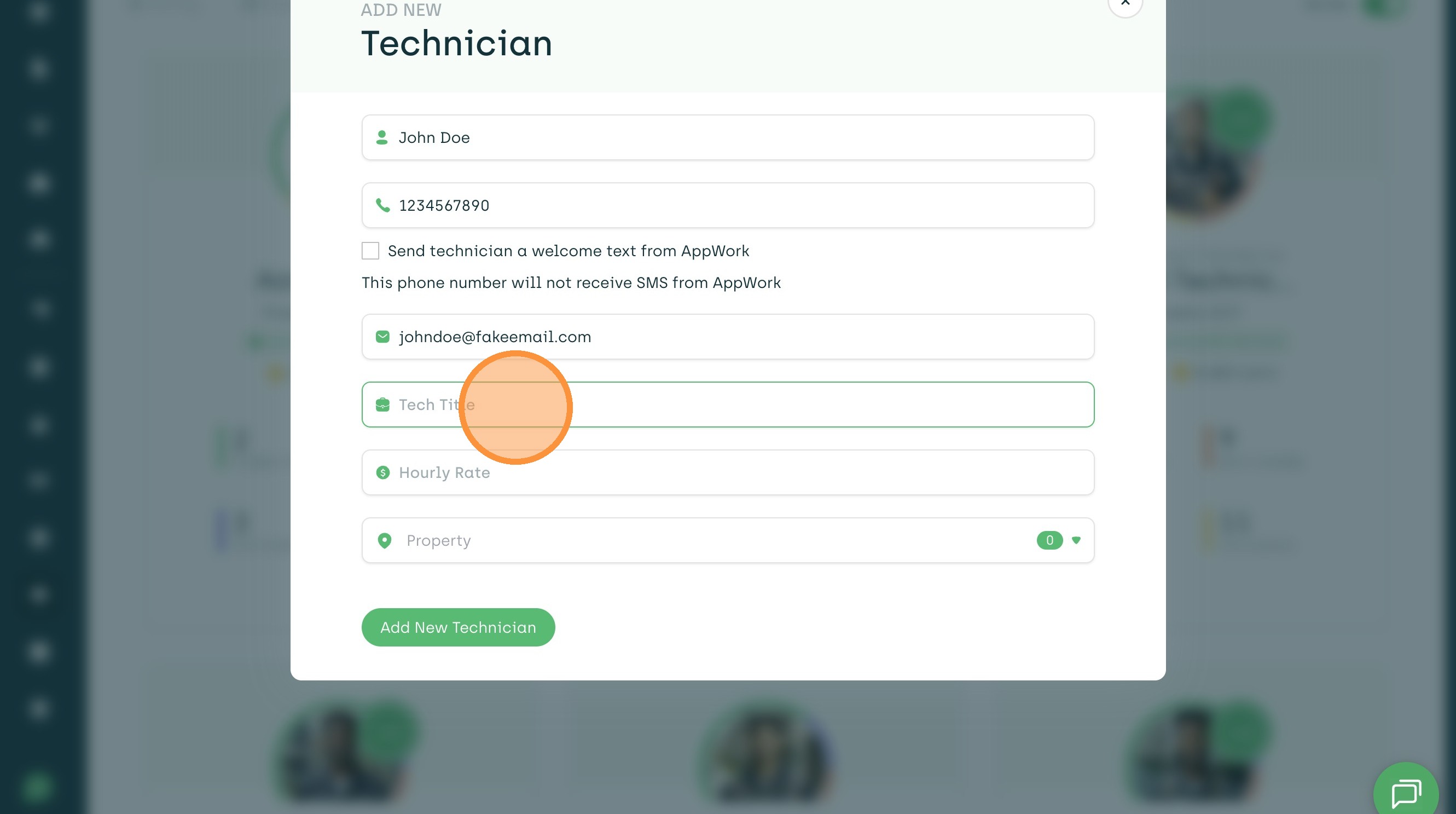Click the welcome text checkbox label
The width and height of the screenshot is (1456, 814).
tap(568, 251)
